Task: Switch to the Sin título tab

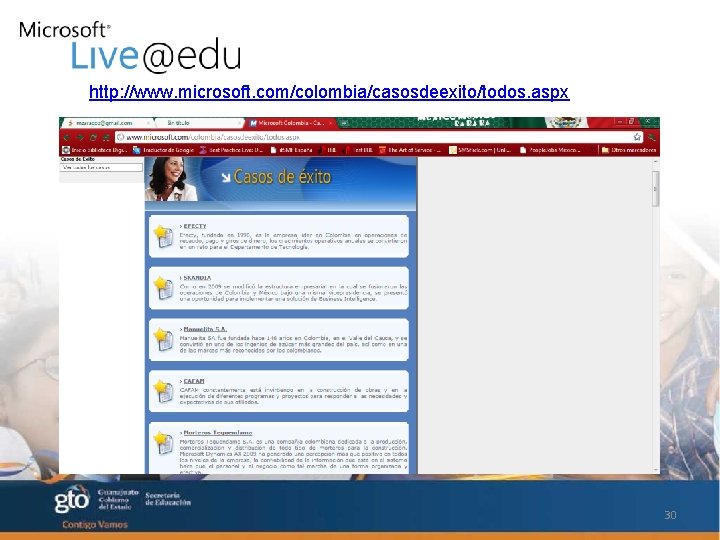Action: click(198, 123)
